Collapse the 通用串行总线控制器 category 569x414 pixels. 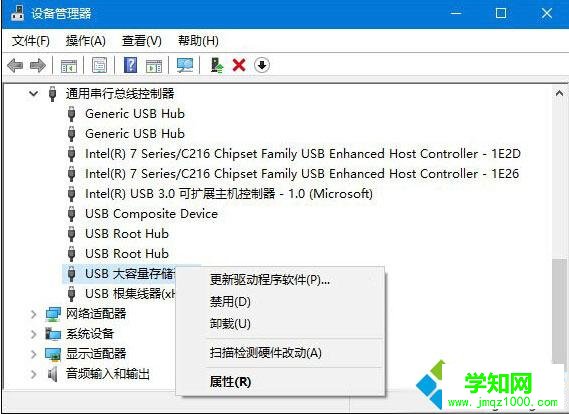tap(33, 94)
